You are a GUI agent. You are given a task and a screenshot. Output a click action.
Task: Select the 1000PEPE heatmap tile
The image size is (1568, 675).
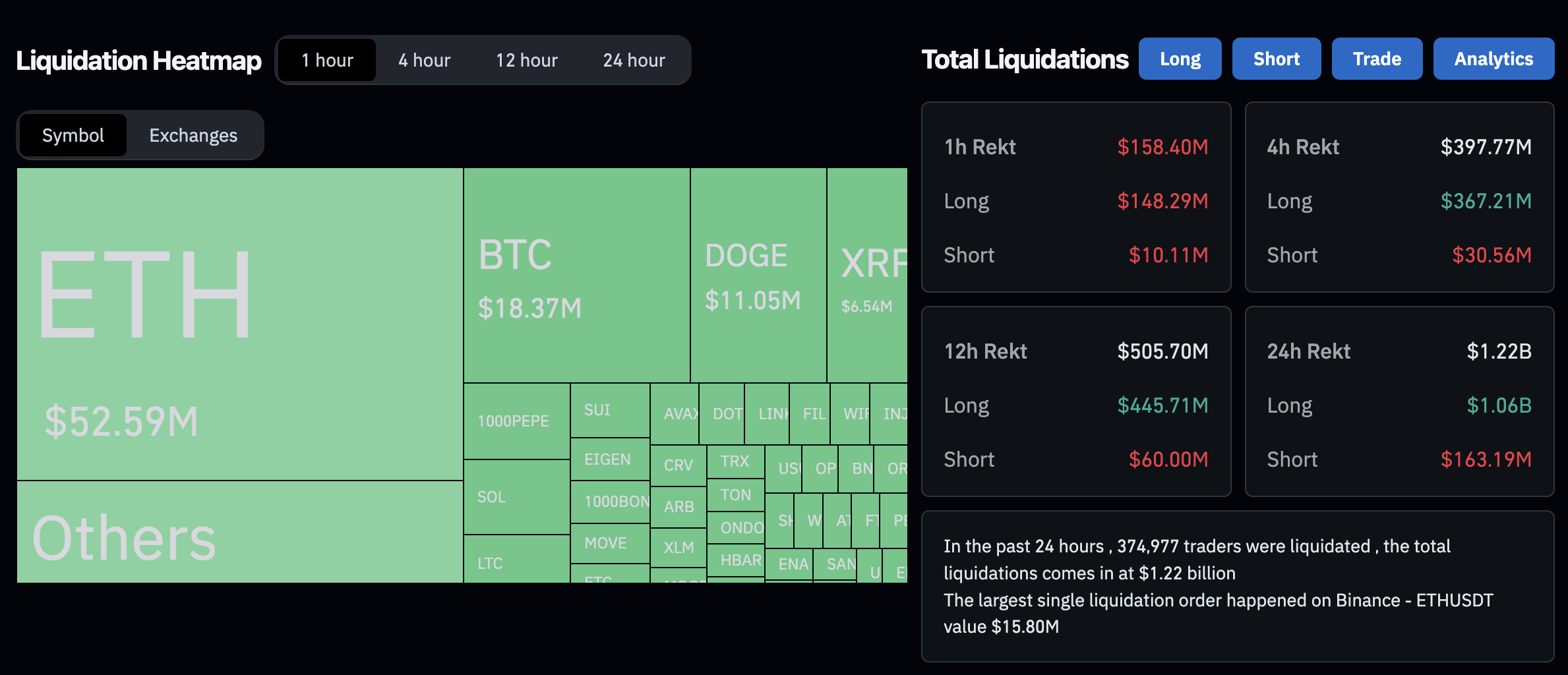click(x=516, y=421)
